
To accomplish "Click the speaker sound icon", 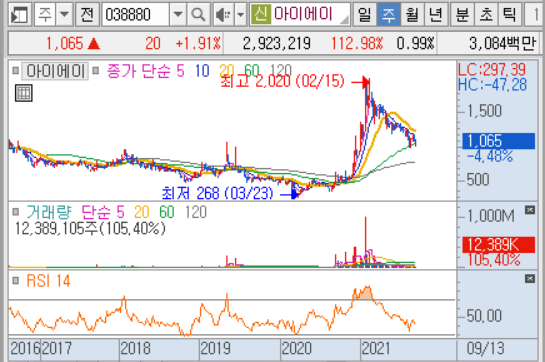I will (x=223, y=15).
